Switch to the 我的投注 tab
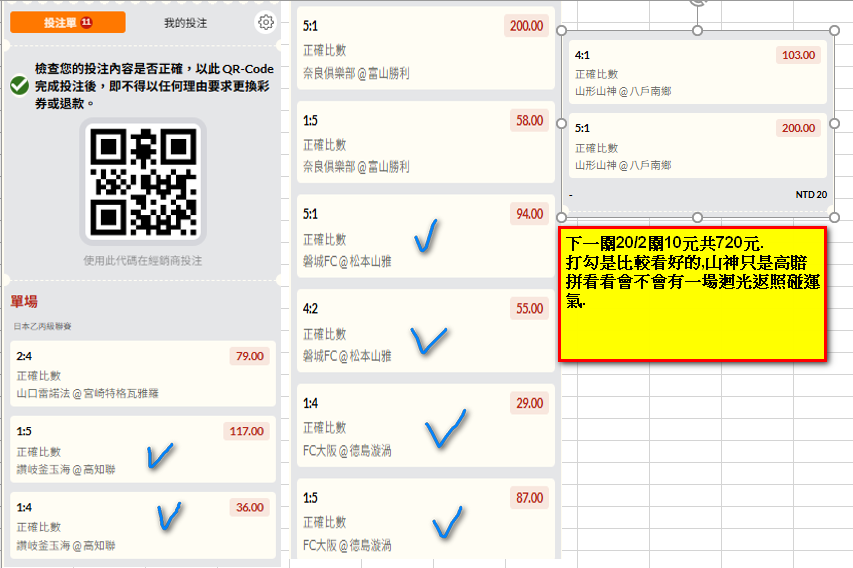This screenshot has height=568, width=853. point(186,22)
